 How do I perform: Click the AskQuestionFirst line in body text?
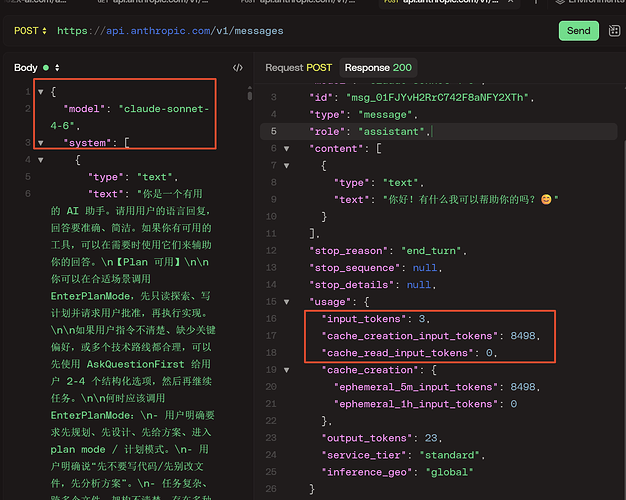[x=131, y=364]
